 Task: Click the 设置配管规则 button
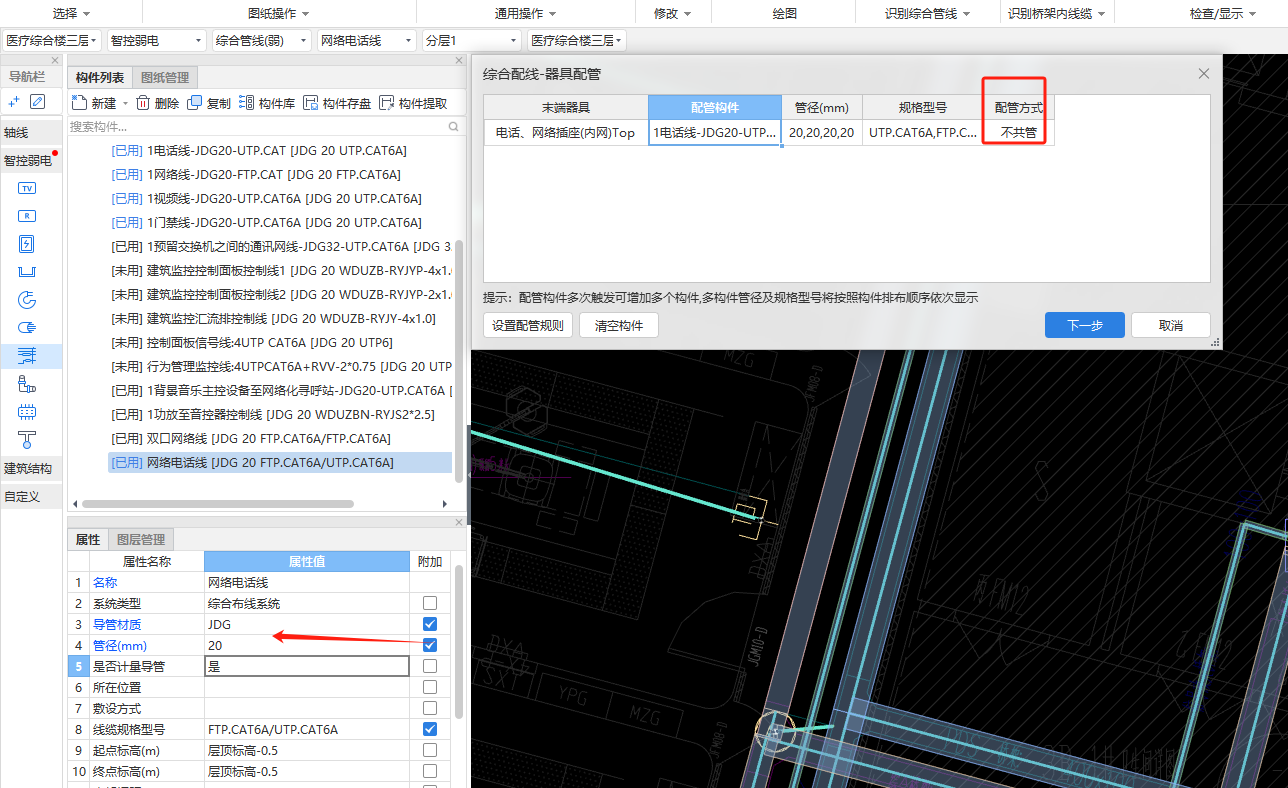click(528, 325)
